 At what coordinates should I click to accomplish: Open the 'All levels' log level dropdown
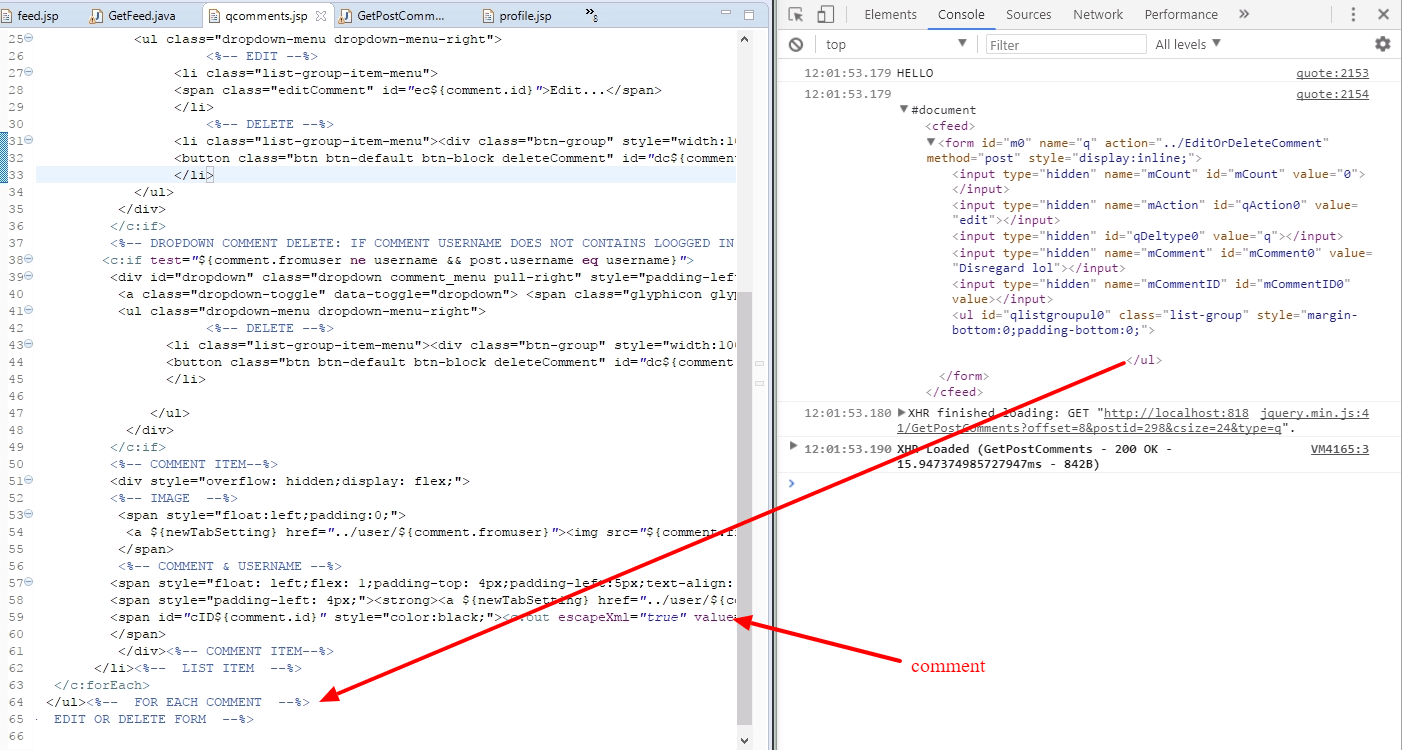point(1188,44)
